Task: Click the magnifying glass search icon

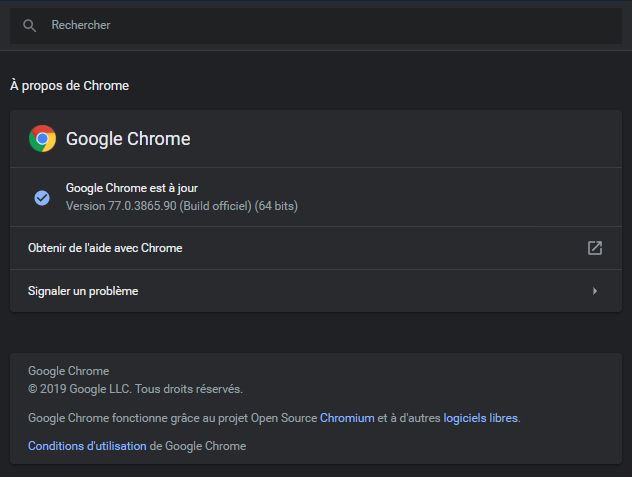Action: (29, 25)
